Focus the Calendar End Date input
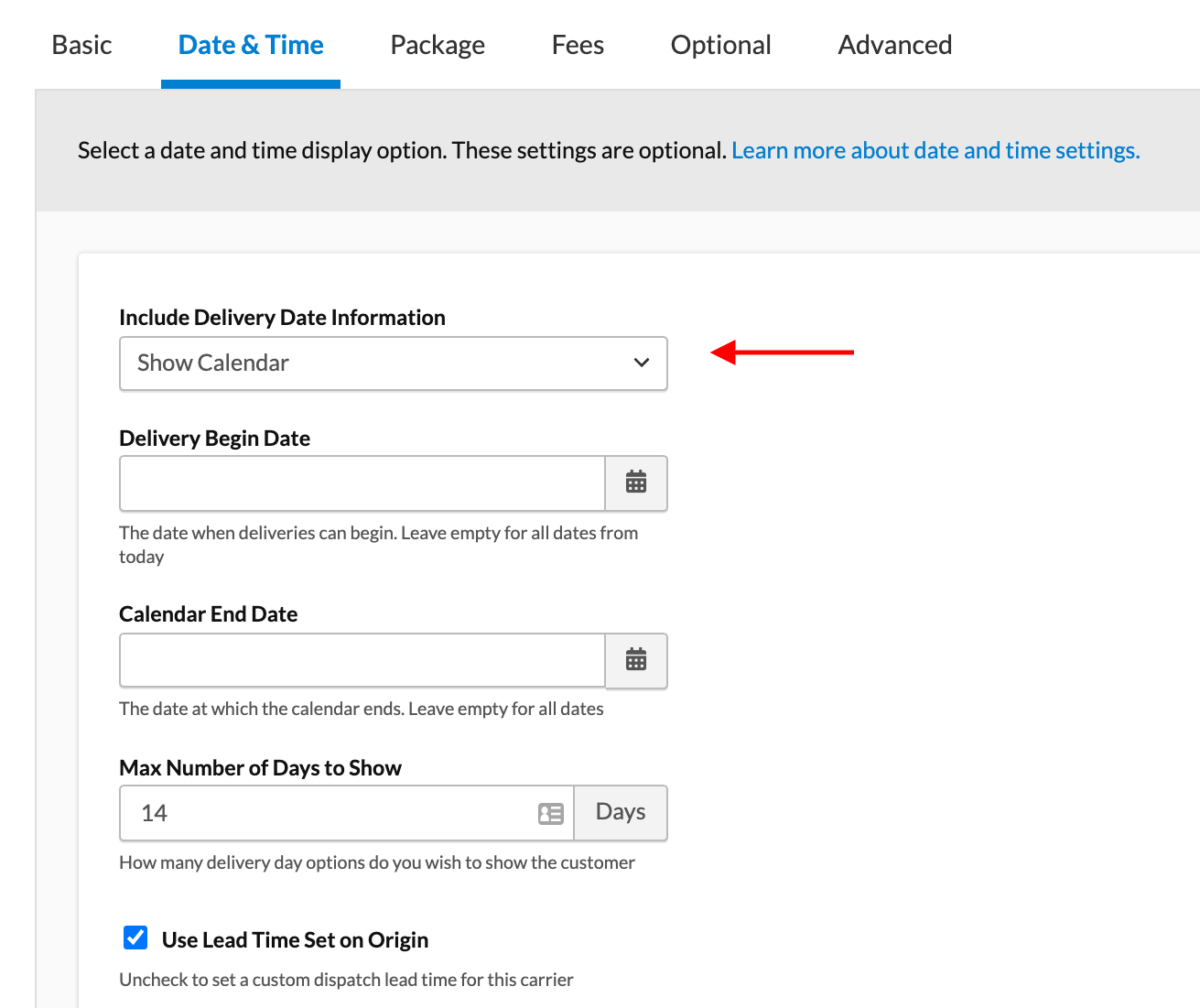The height and width of the screenshot is (1008, 1200). [x=362, y=660]
